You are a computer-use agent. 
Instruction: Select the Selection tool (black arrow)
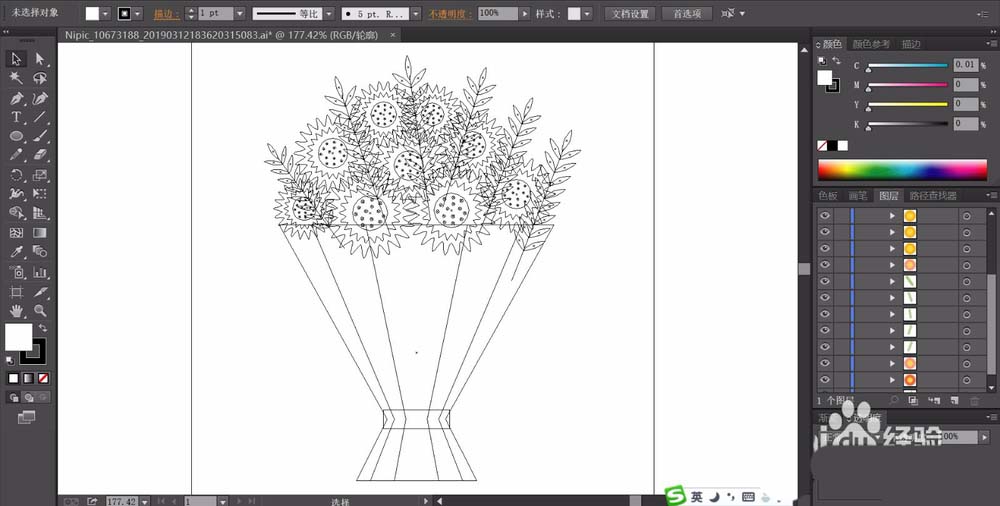tap(17, 59)
